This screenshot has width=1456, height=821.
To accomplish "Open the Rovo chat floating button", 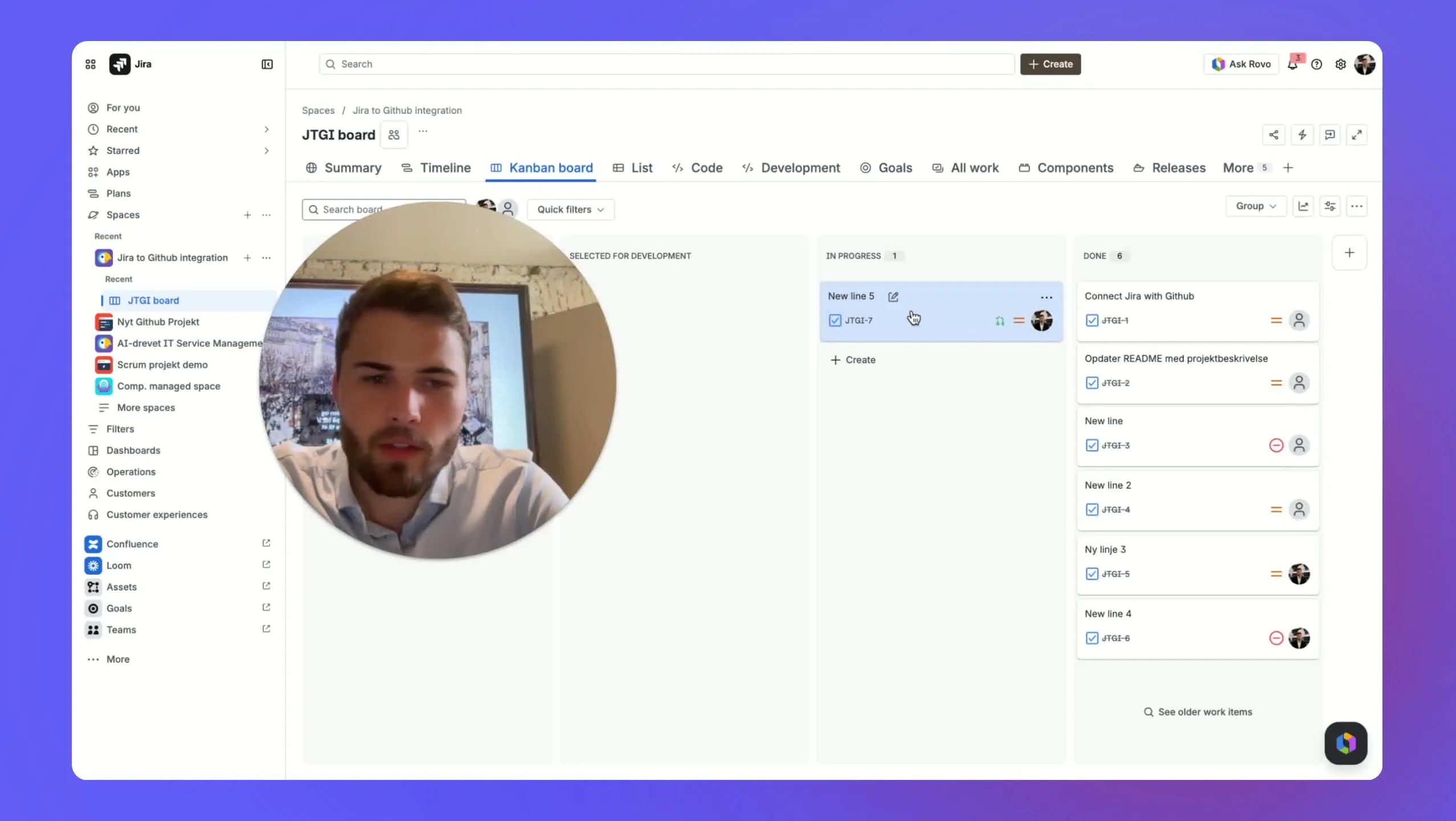I will click(1345, 743).
